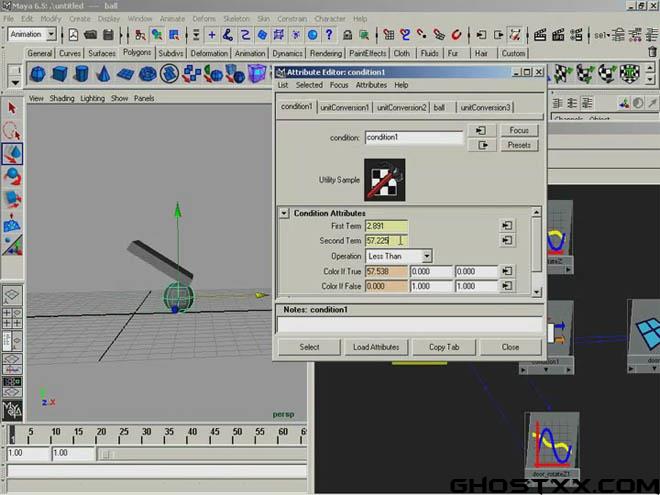This screenshot has height=495, width=660.
Task: Click the Utility Sample swatch
Action: [385, 180]
